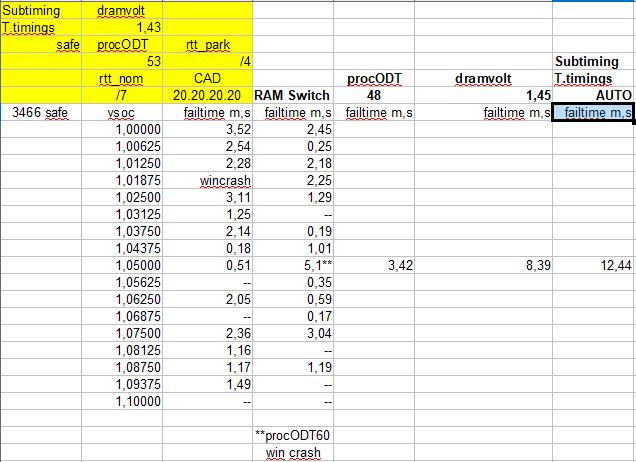Viewport: 636px width, 462px height.
Task: Select the win crash footnote cell
Action: 293,453
